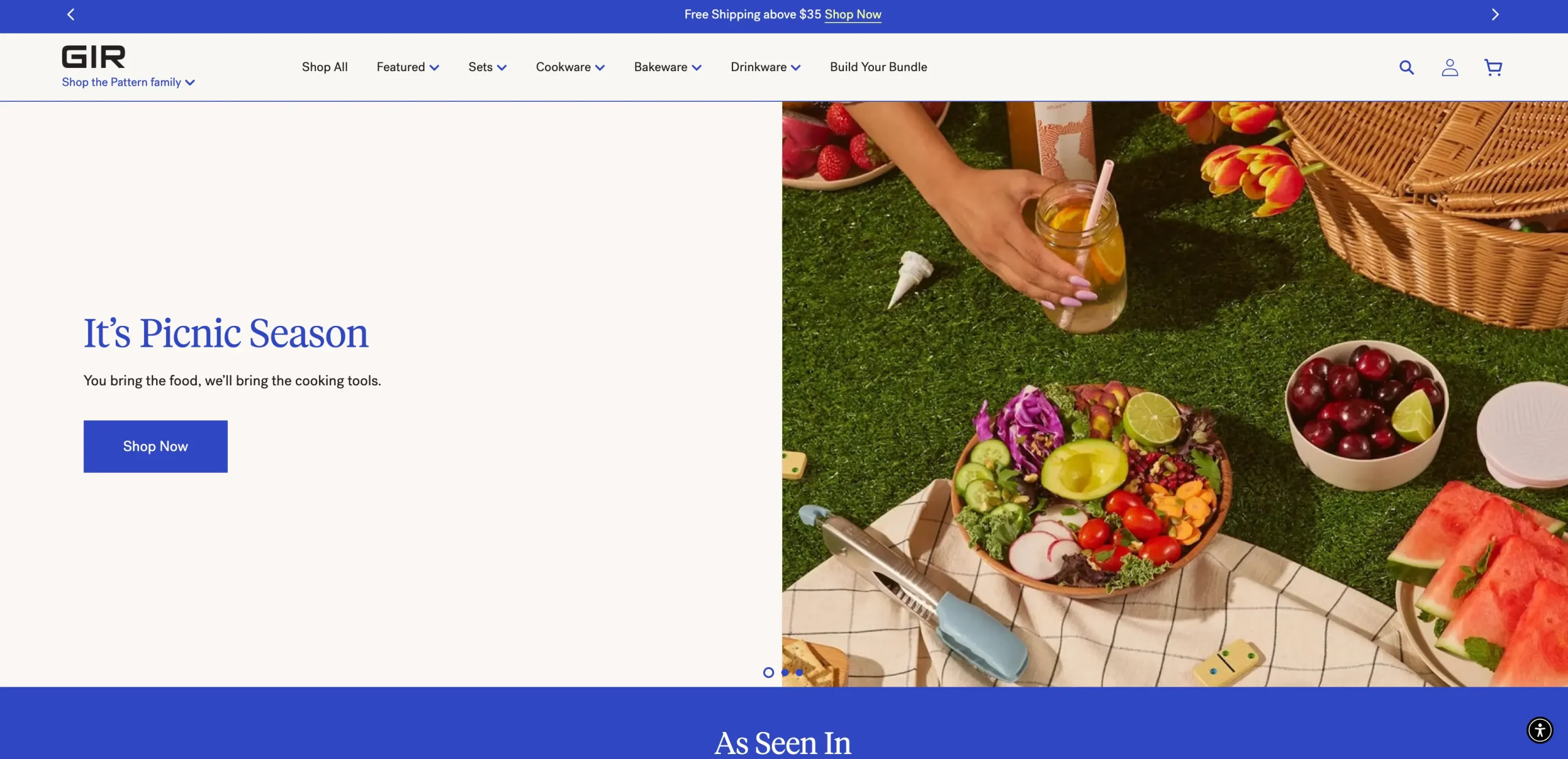The width and height of the screenshot is (1568, 759).
Task: Click the It's Picnic Season heading
Action: pyautogui.click(x=226, y=334)
